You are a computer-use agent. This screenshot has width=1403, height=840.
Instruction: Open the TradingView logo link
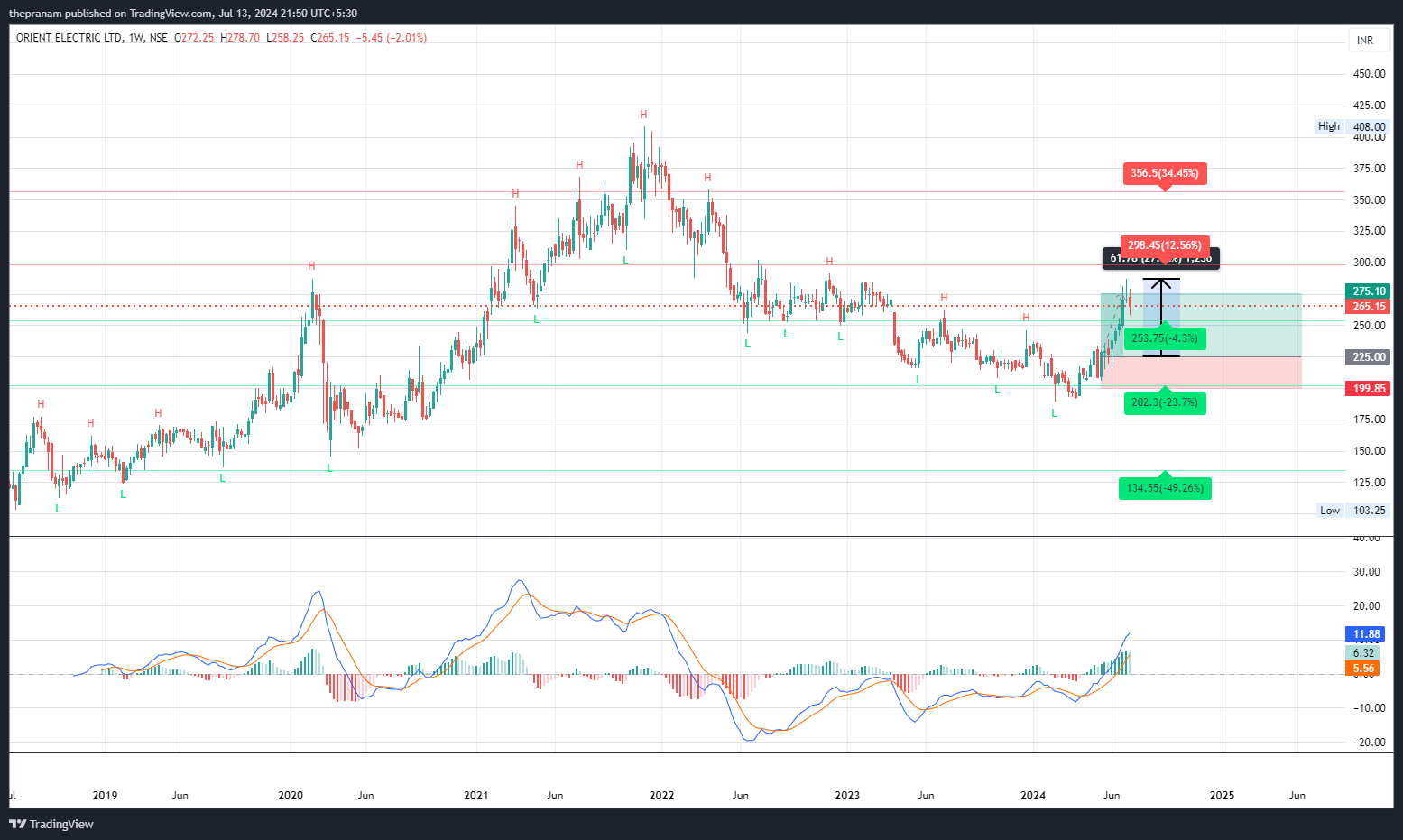(x=51, y=824)
